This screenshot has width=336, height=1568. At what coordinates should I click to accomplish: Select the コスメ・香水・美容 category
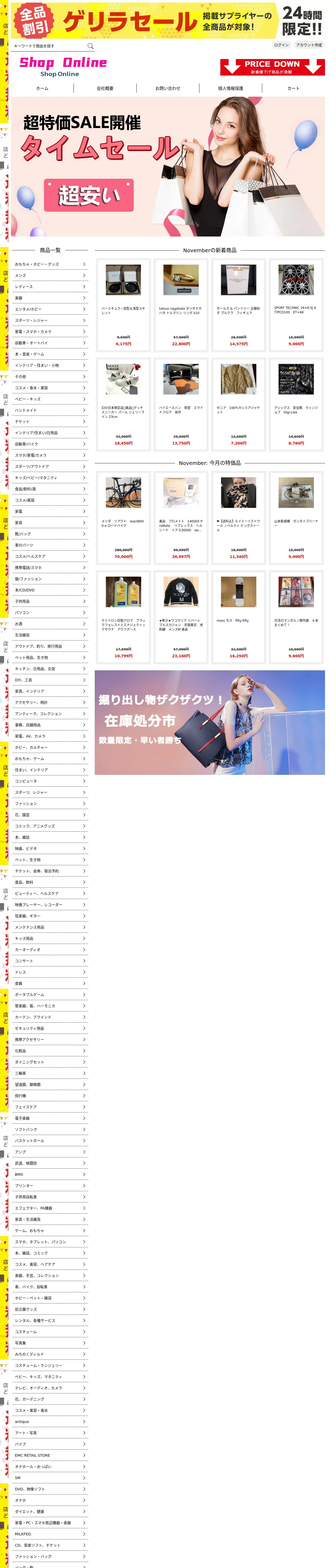(50, 388)
